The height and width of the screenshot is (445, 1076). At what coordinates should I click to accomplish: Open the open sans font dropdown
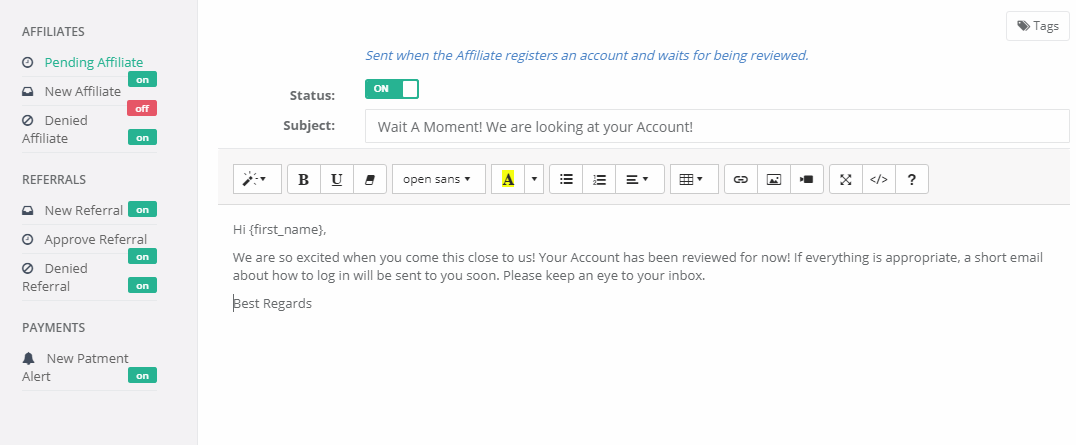click(x=438, y=179)
